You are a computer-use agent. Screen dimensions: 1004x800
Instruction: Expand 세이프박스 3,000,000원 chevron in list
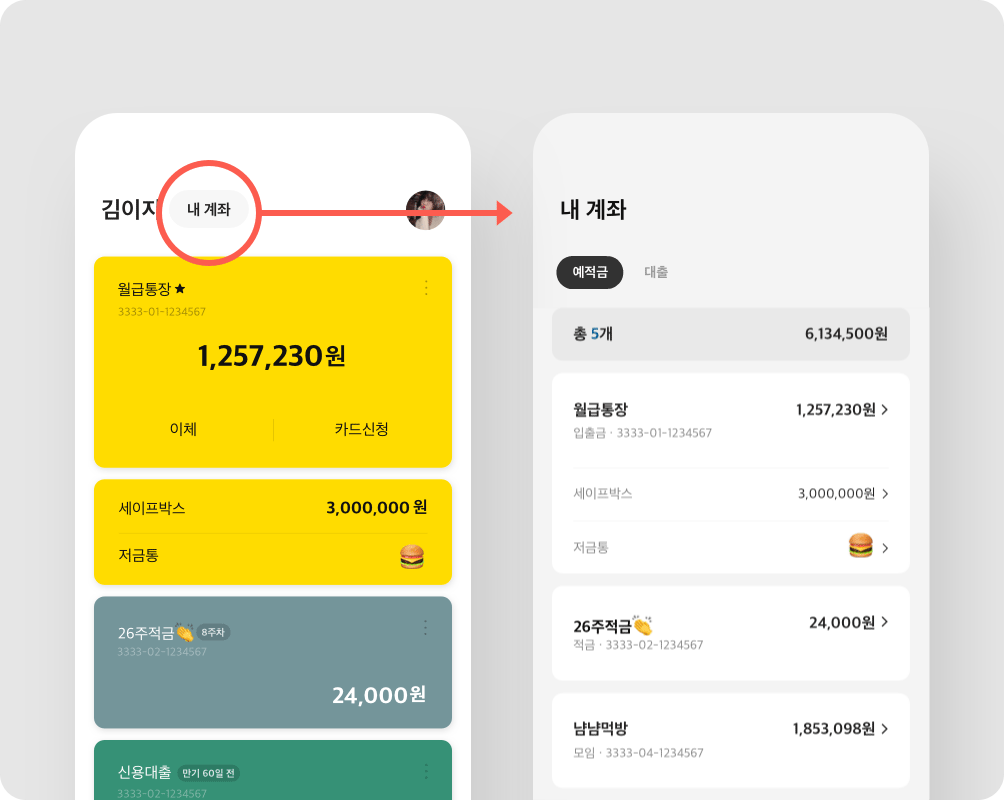885,493
